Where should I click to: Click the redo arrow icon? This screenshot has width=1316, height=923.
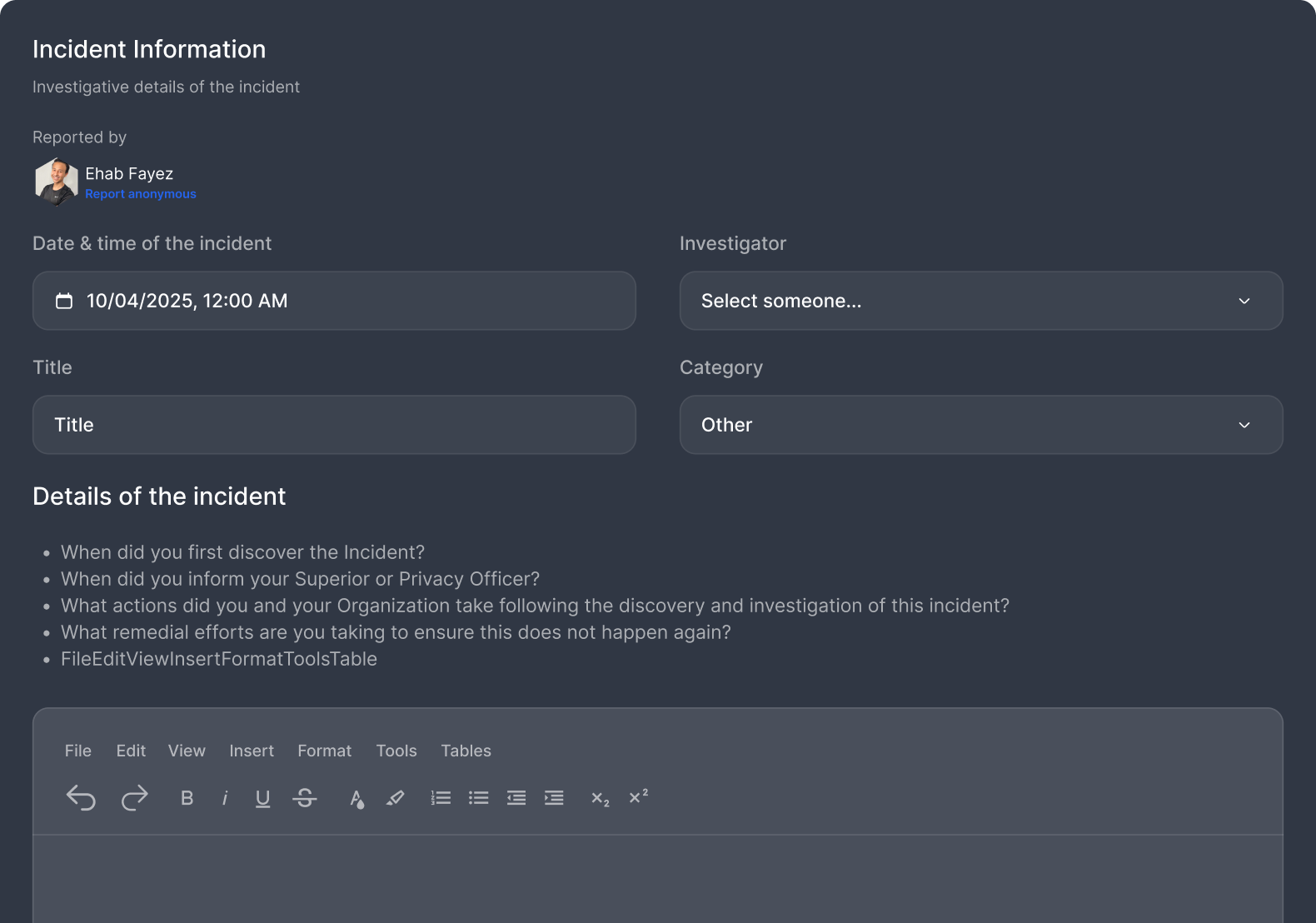point(134,798)
